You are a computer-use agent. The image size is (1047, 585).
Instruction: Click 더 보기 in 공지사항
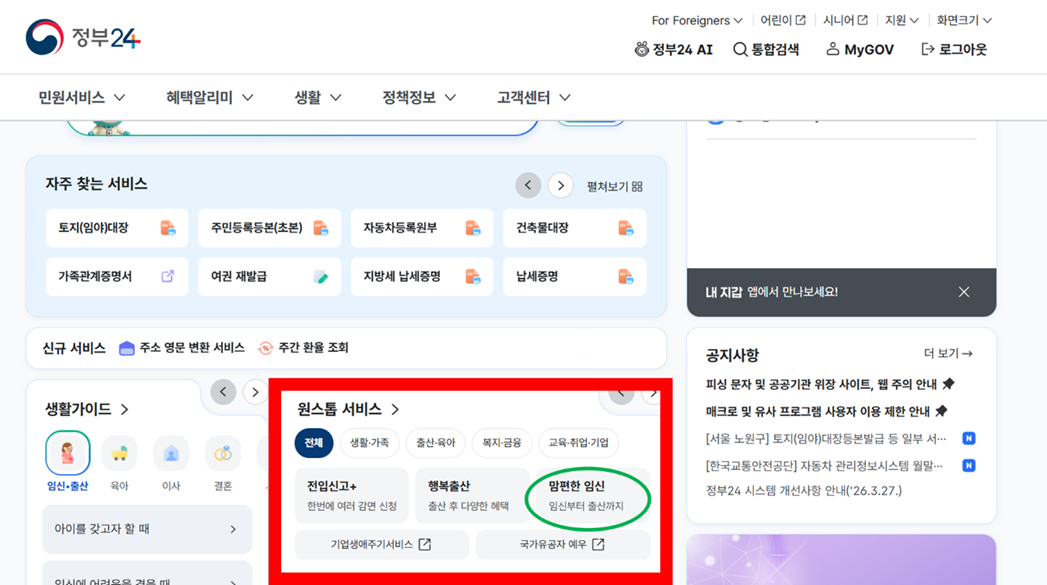coord(948,353)
